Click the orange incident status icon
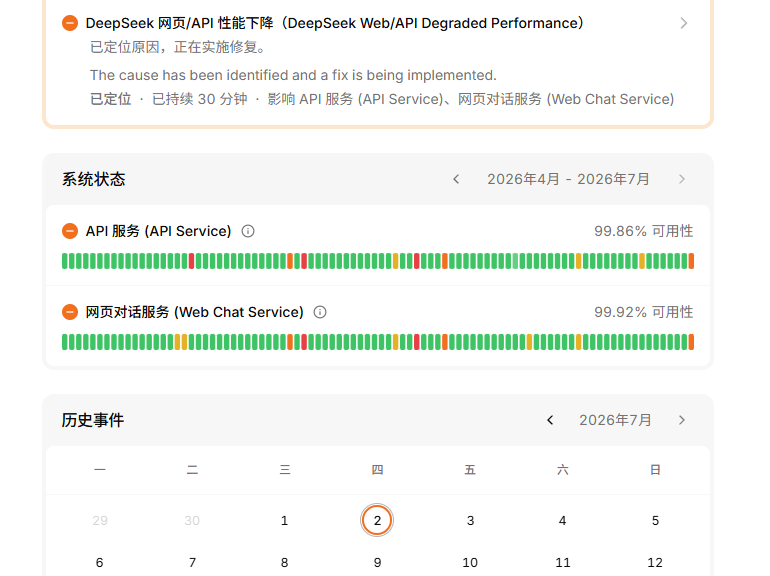This screenshot has height=576, width=770. (x=70, y=23)
